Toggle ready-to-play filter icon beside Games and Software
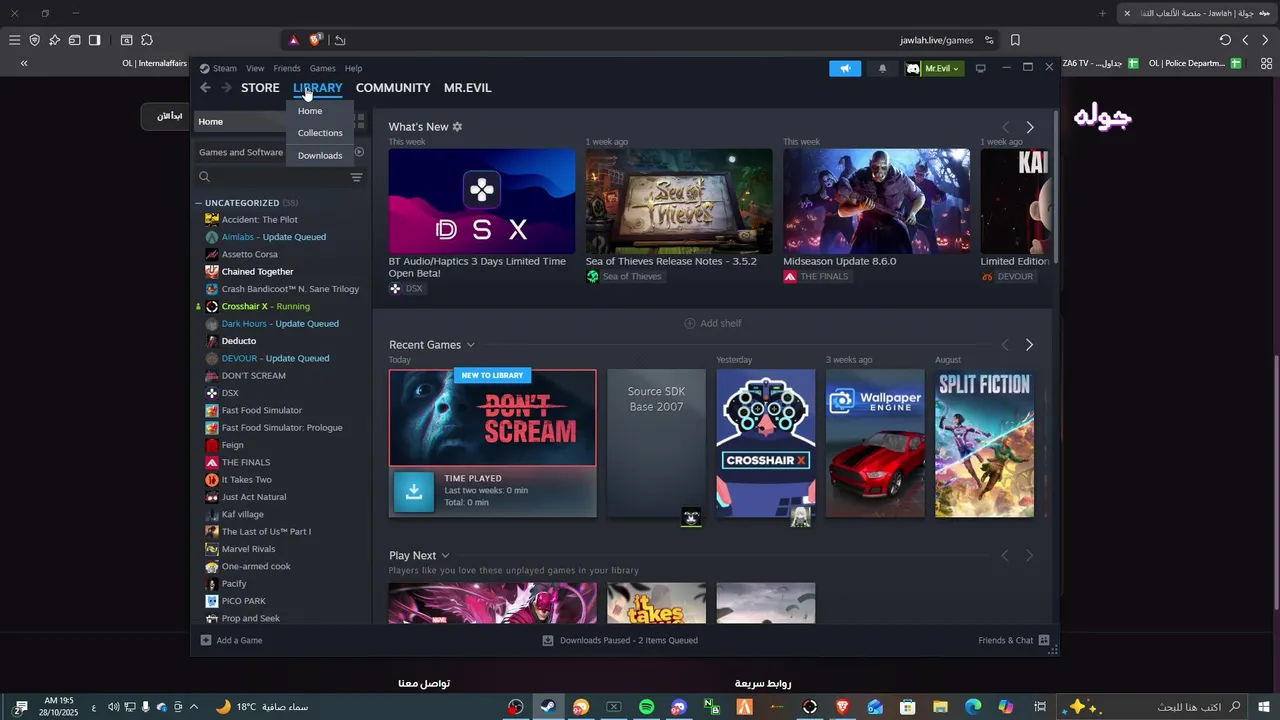The image size is (1280, 720). click(359, 152)
